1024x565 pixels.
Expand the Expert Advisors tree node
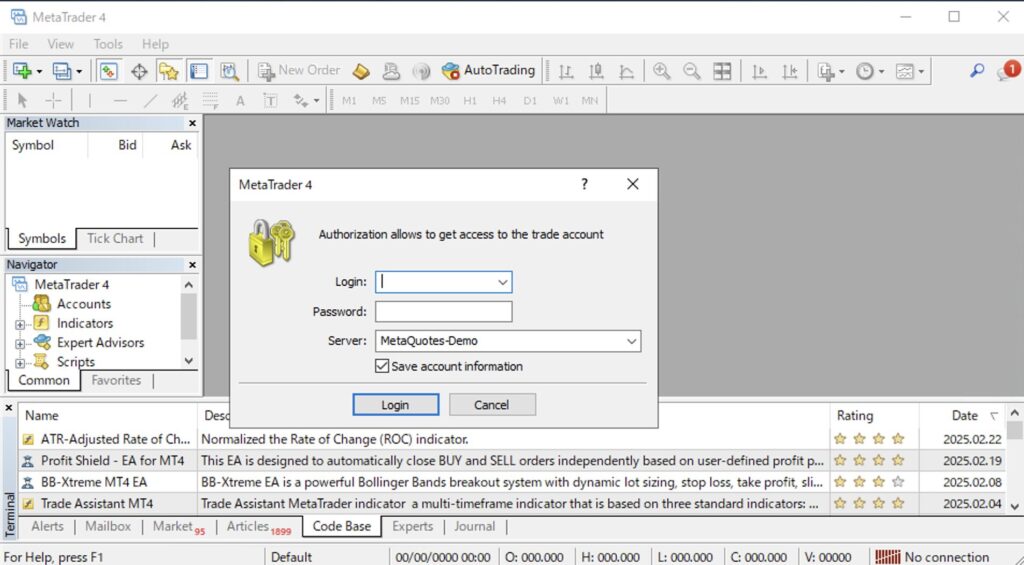pyautogui.click(x=20, y=344)
